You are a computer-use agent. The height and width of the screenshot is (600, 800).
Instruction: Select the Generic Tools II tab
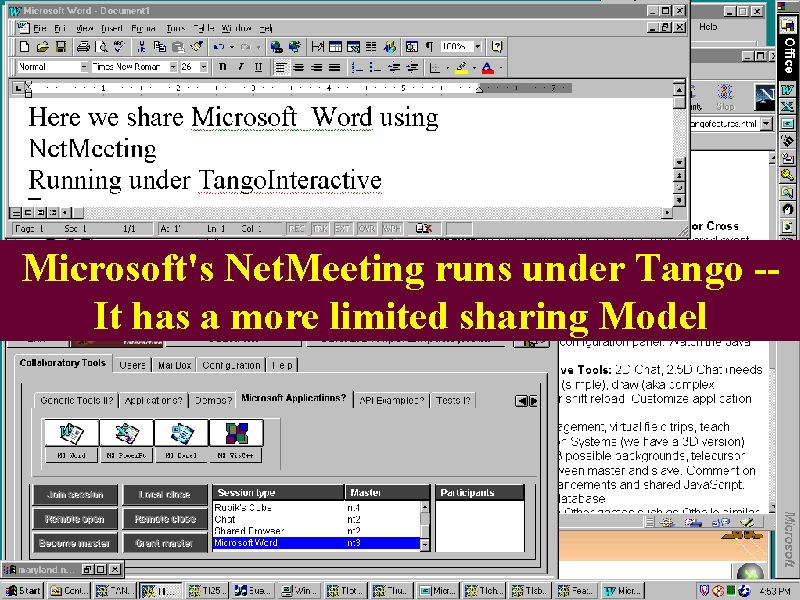77,401
